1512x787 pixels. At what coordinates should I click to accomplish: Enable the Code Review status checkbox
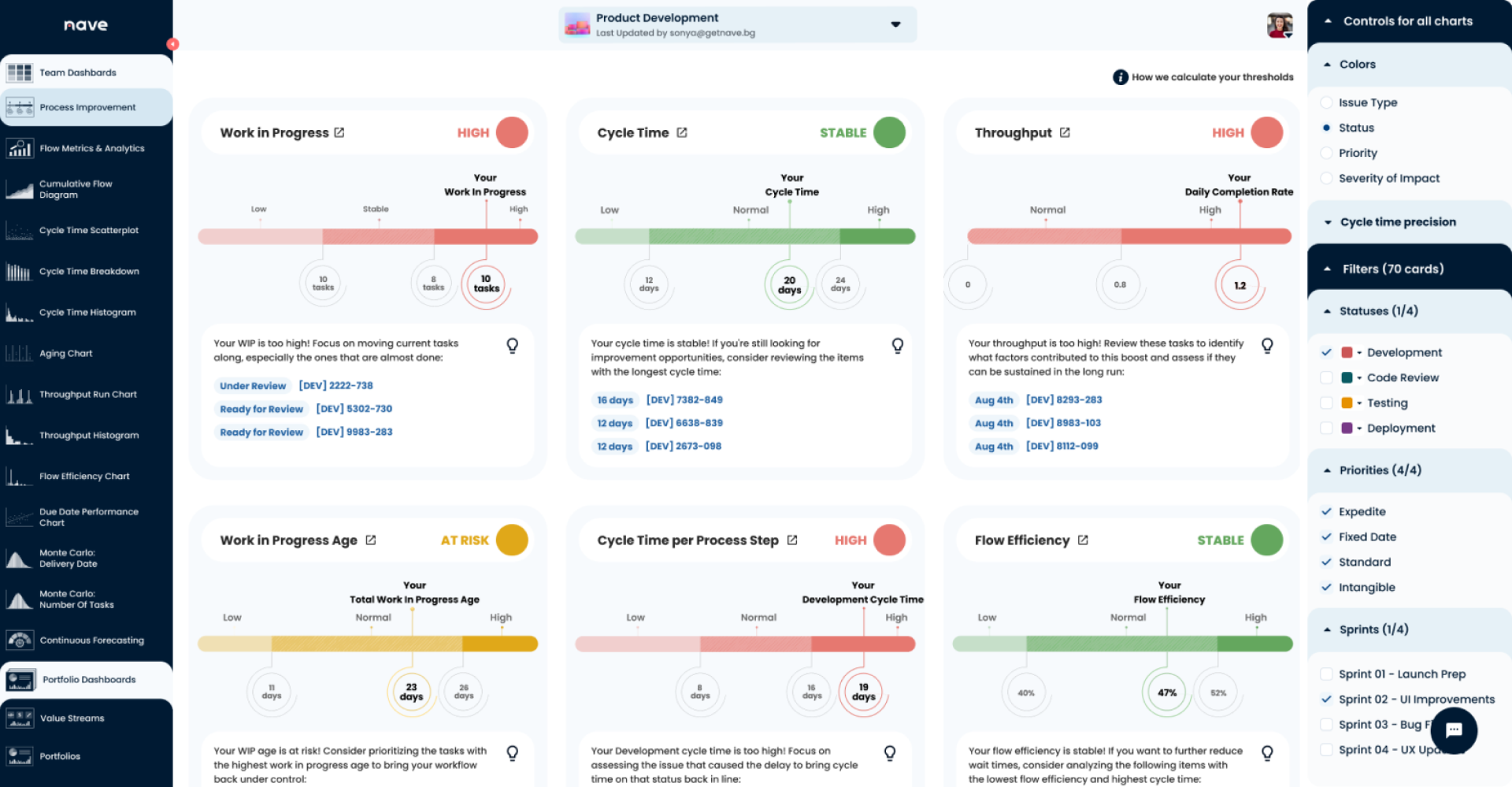point(1327,377)
